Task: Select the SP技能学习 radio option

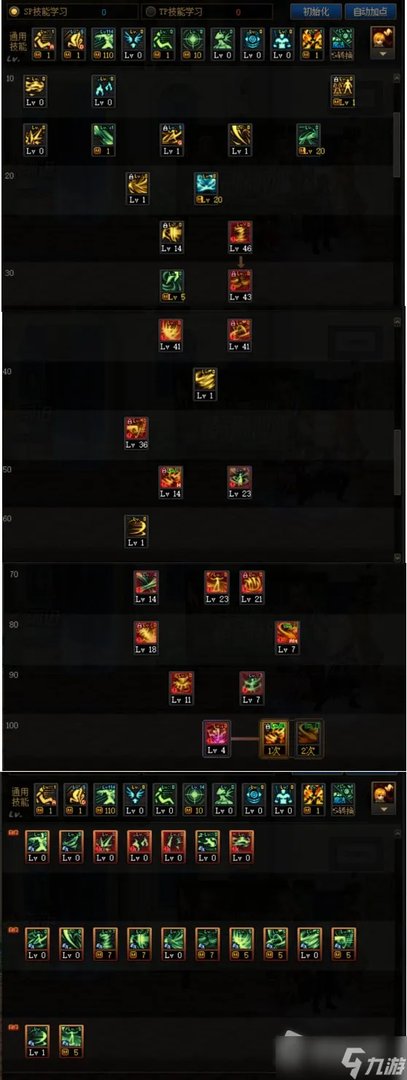Action: [41, 12]
